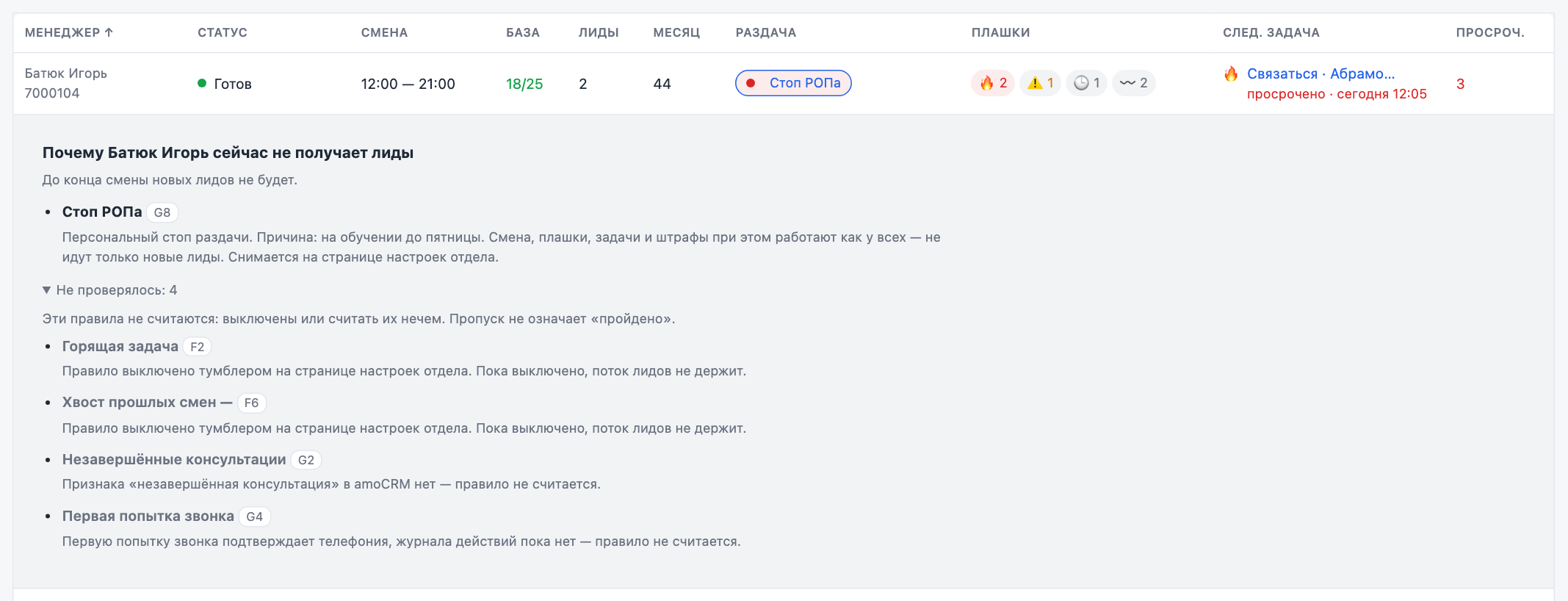Image resolution: width=1568 pixels, height=601 pixels.
Task: Click the overdue count 3
Action: click(x=1460, y=84)
